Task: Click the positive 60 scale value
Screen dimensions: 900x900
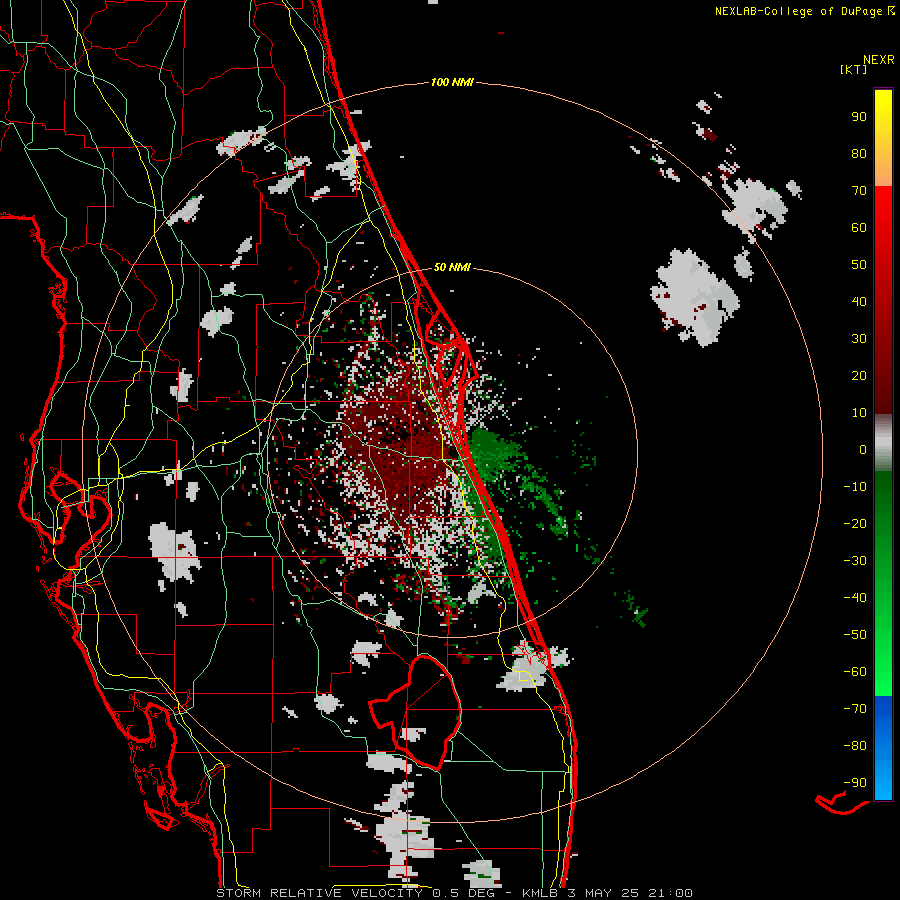Action: [859, 227]
